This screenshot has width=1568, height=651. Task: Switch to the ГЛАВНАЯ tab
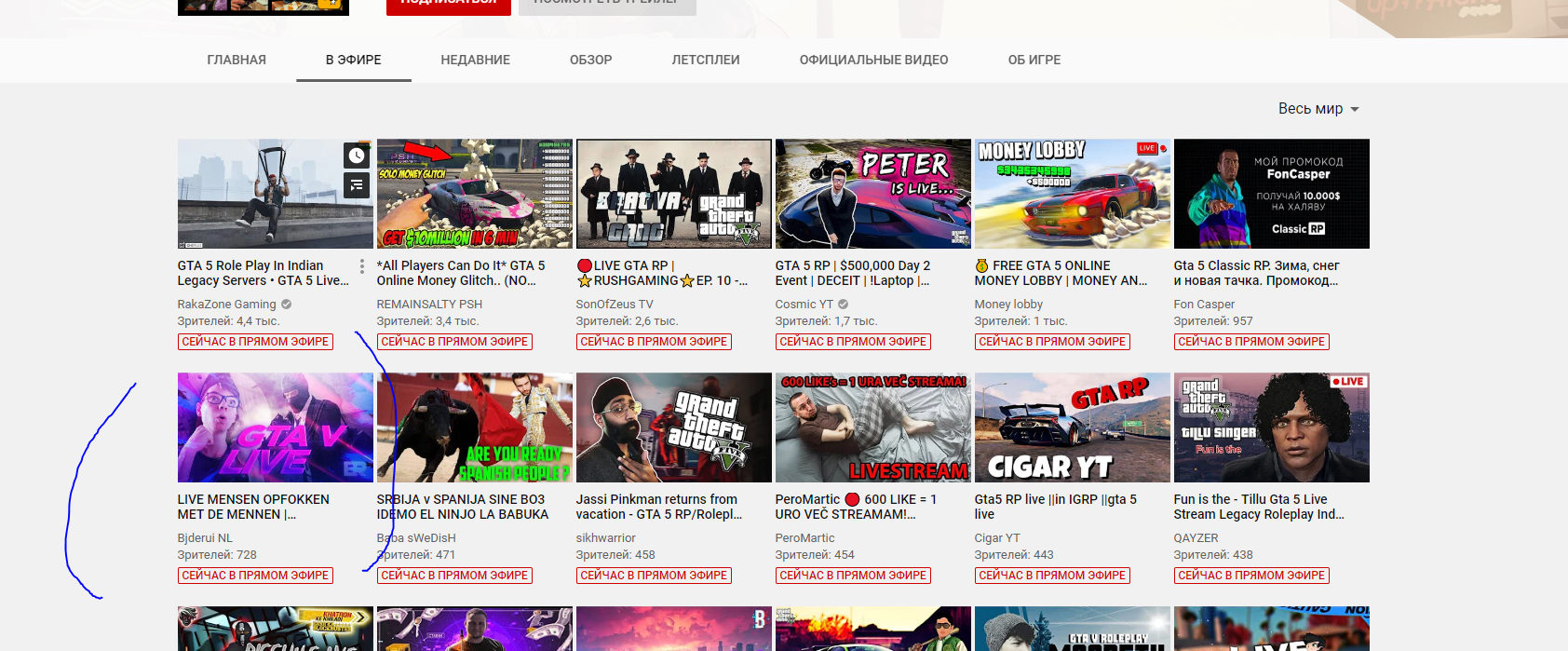[x=237, y=60]
